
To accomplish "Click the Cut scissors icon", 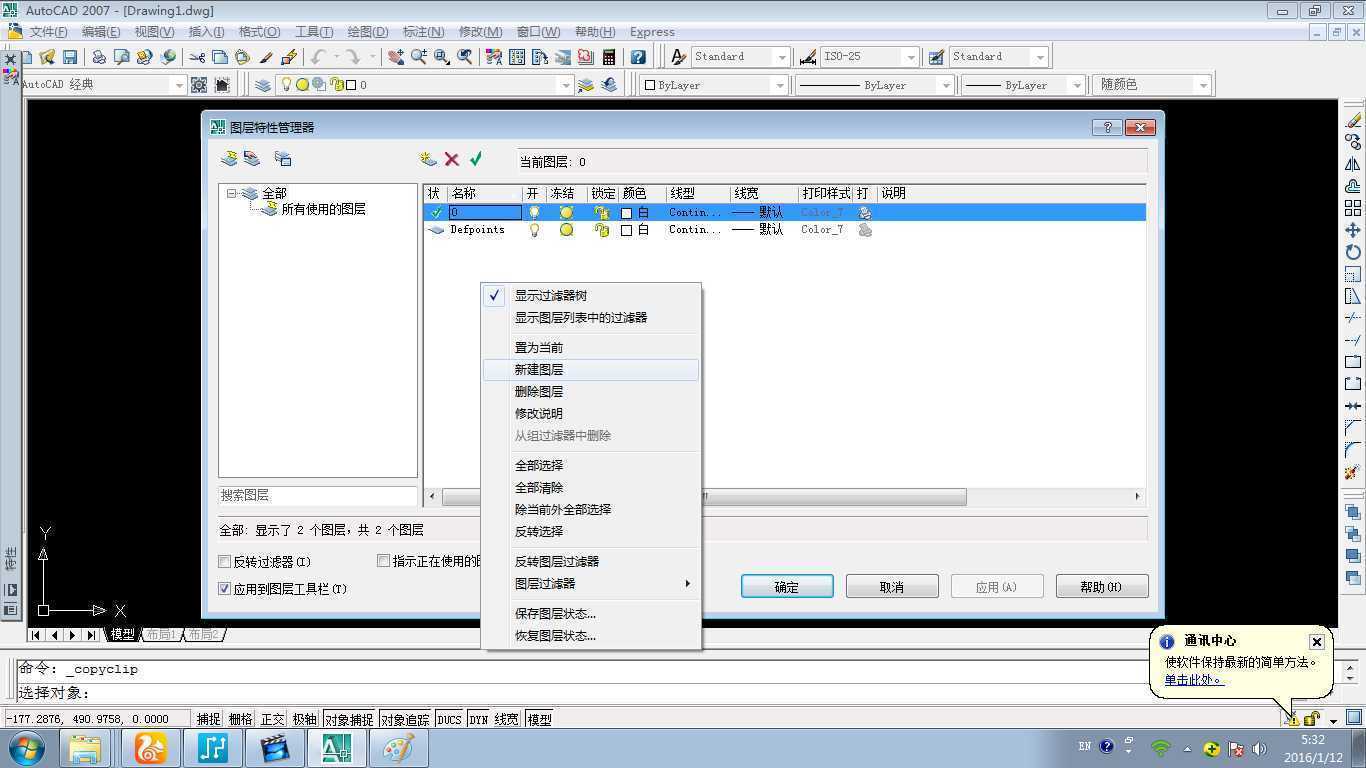I will click(x=197, y=57).
